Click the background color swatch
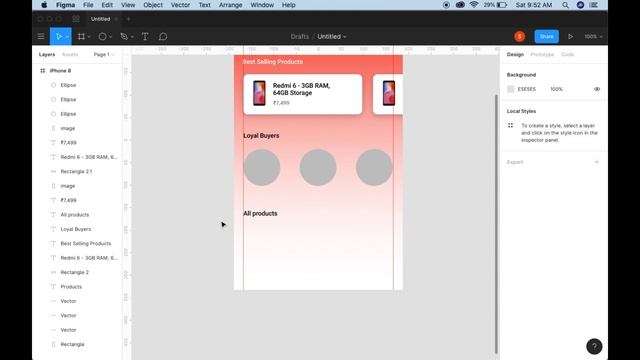The width and height of the screenshot is (640, 360). point(510,89)
